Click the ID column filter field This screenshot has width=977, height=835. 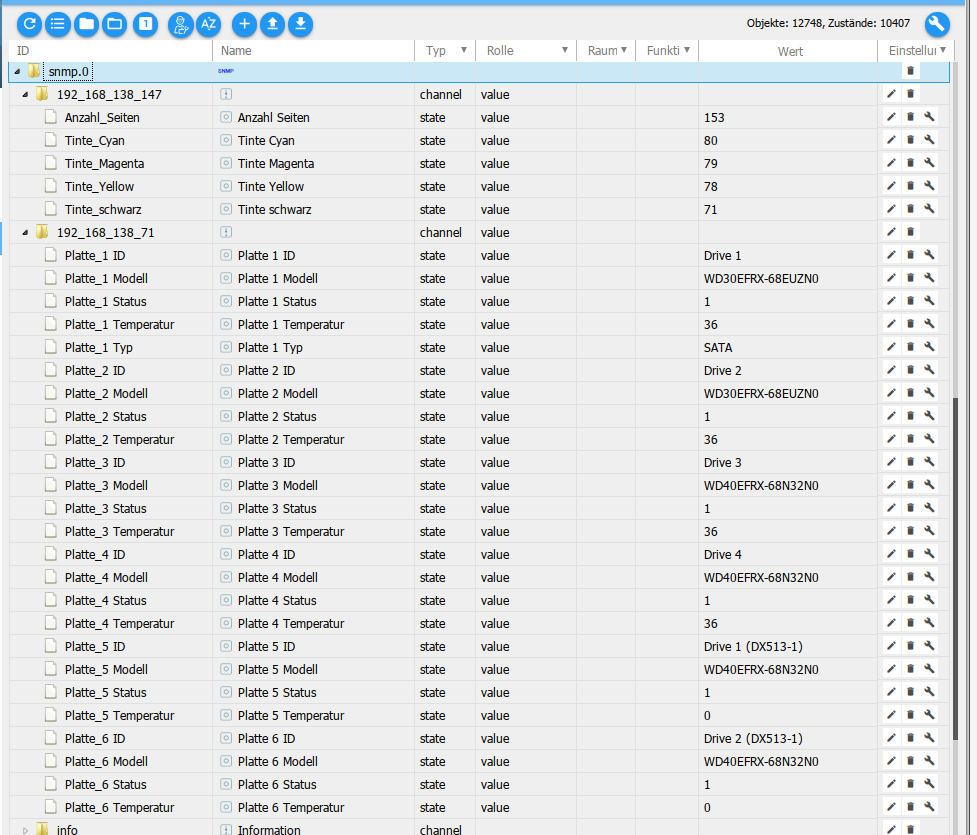pos(111,50)
